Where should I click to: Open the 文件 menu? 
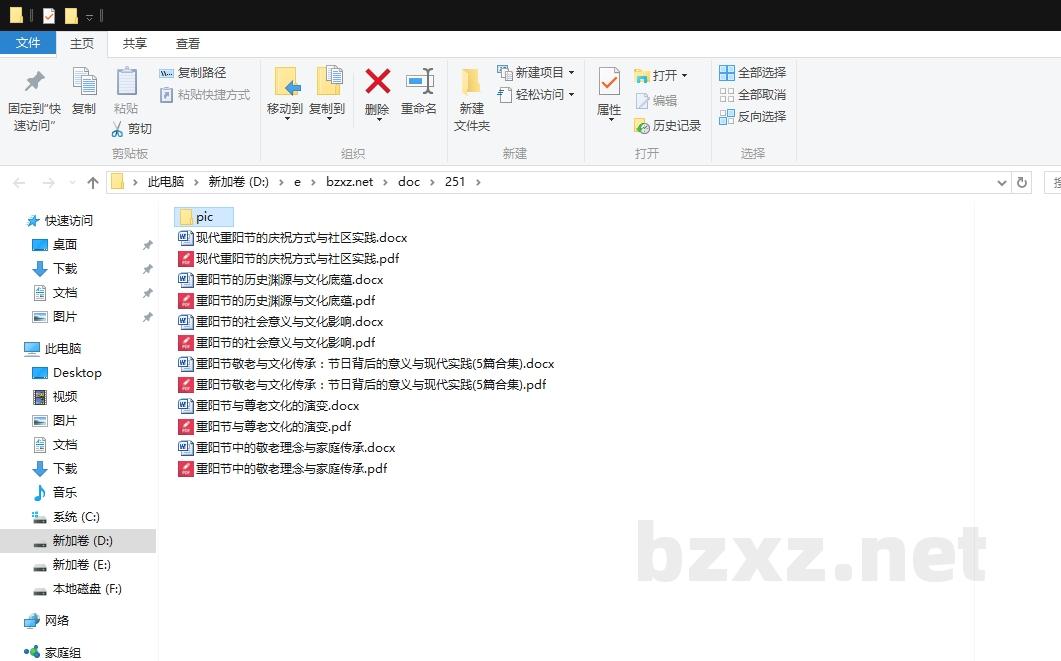pyautogui.click(x=29, y=43)
